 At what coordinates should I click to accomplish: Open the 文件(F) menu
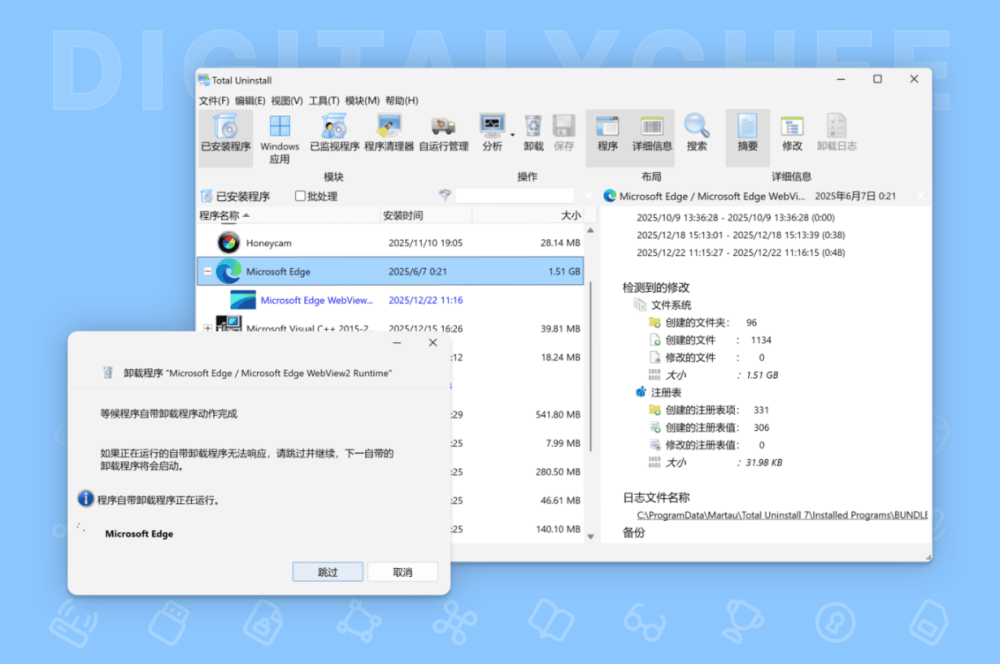point(214,101)
